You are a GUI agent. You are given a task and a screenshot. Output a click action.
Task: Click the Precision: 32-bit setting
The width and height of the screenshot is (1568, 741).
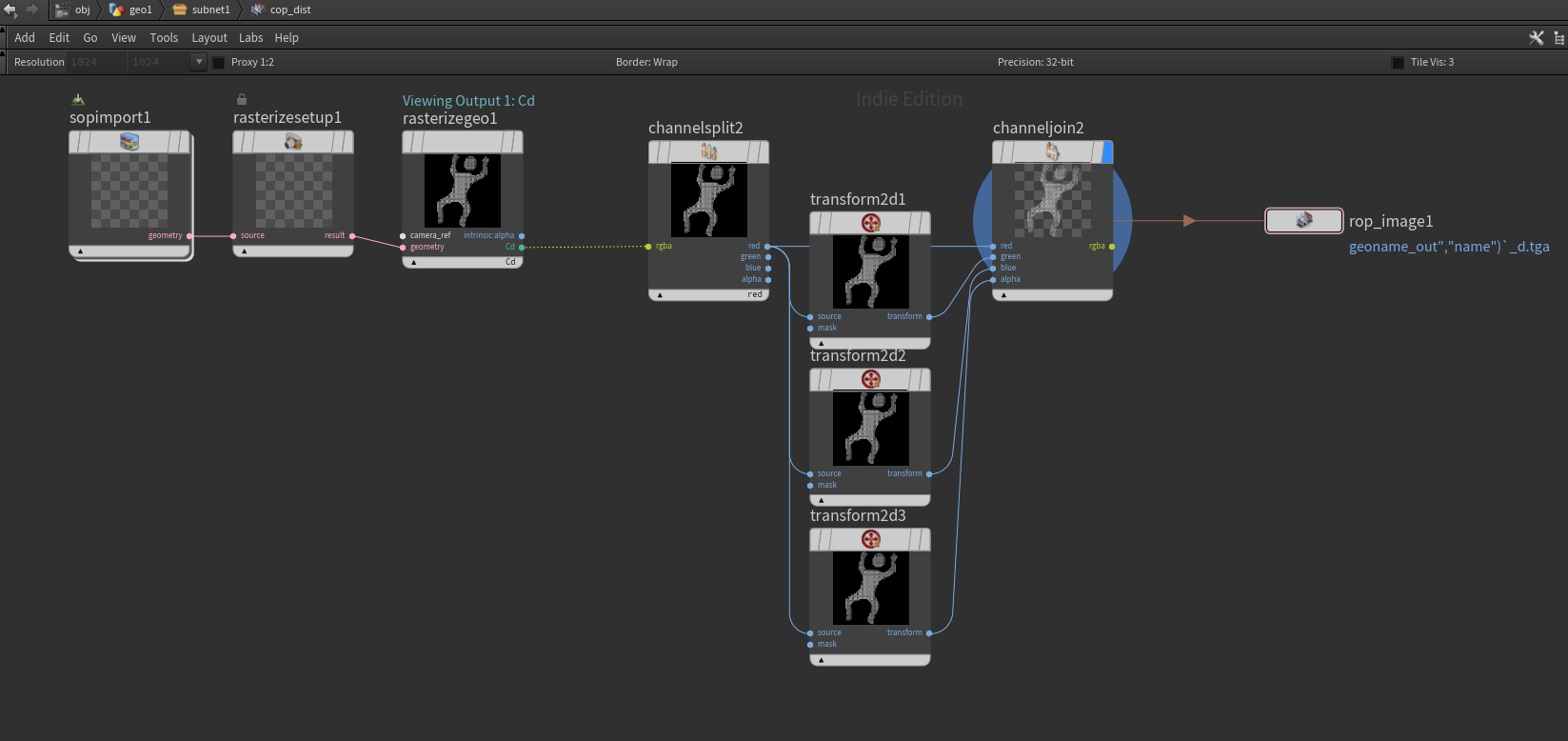[x=1036, y=63]
